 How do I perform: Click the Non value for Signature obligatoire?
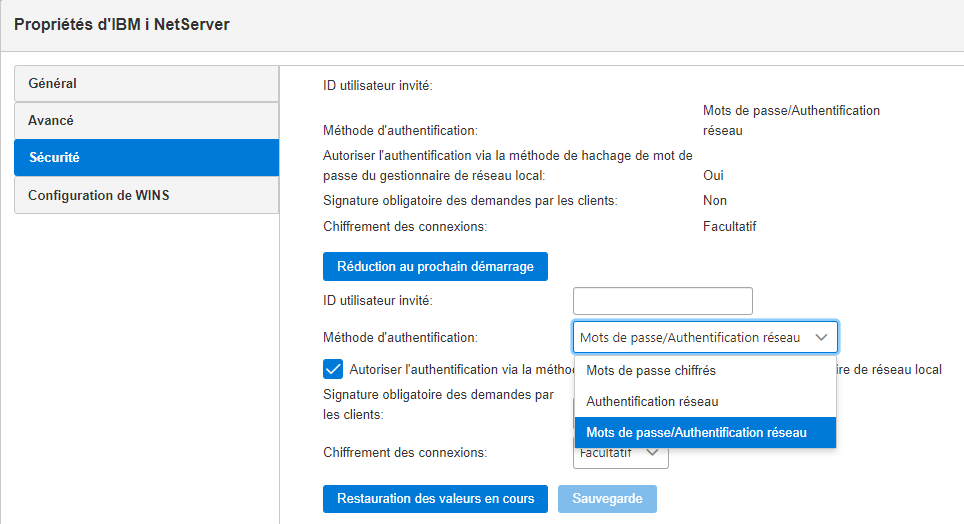[x=715, y=200]
